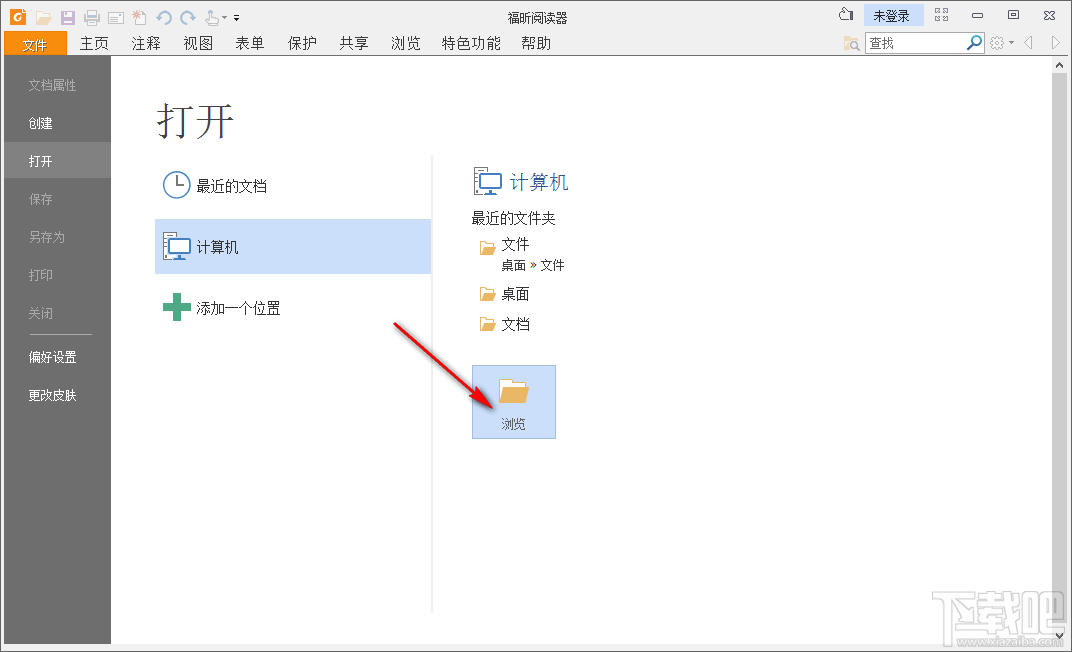This screenshot has height=652, width=1072.
Task: Click the 浏览 browse button
Action: pyautogui.click(x=513, y=401)
